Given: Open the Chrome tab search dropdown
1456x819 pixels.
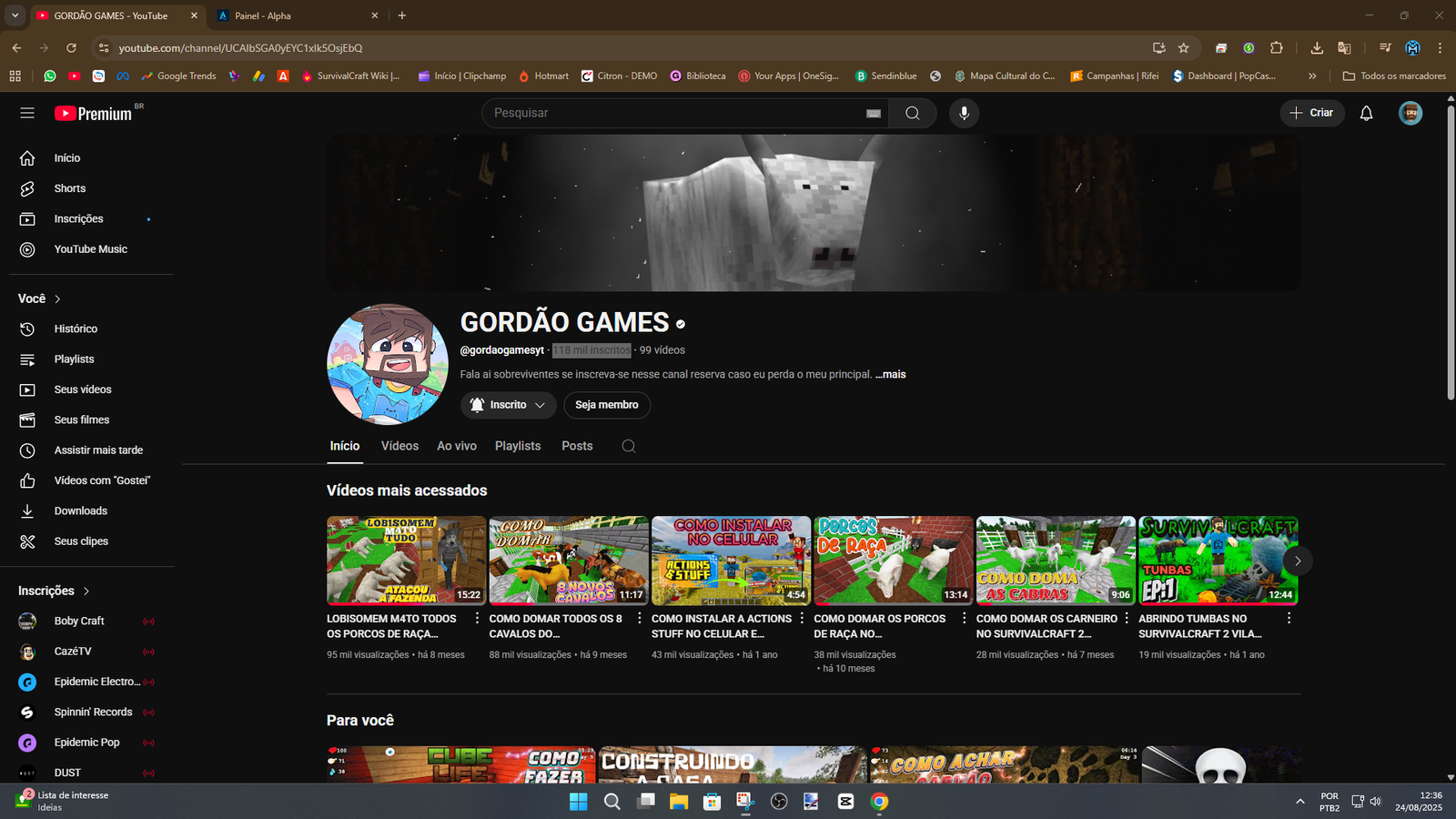Looking at the screenshot, I should tap(15, 15).
